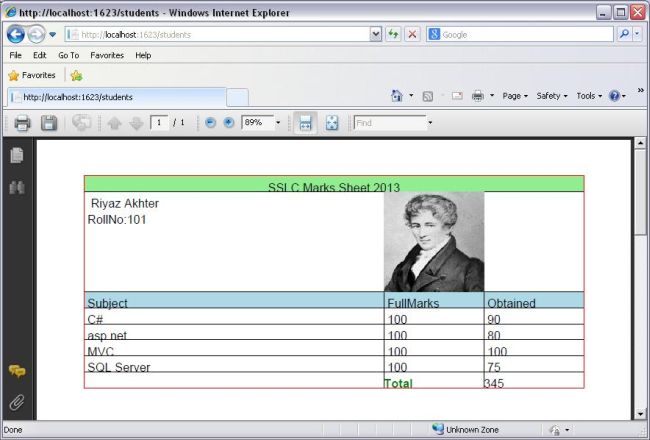Zoom out with the minus button

[211, 122]
